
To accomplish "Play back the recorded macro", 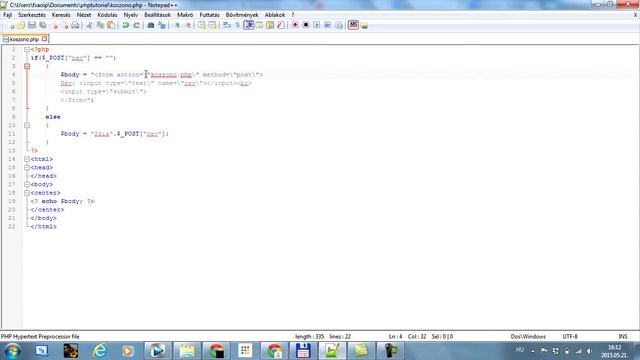I will (316, 25).
